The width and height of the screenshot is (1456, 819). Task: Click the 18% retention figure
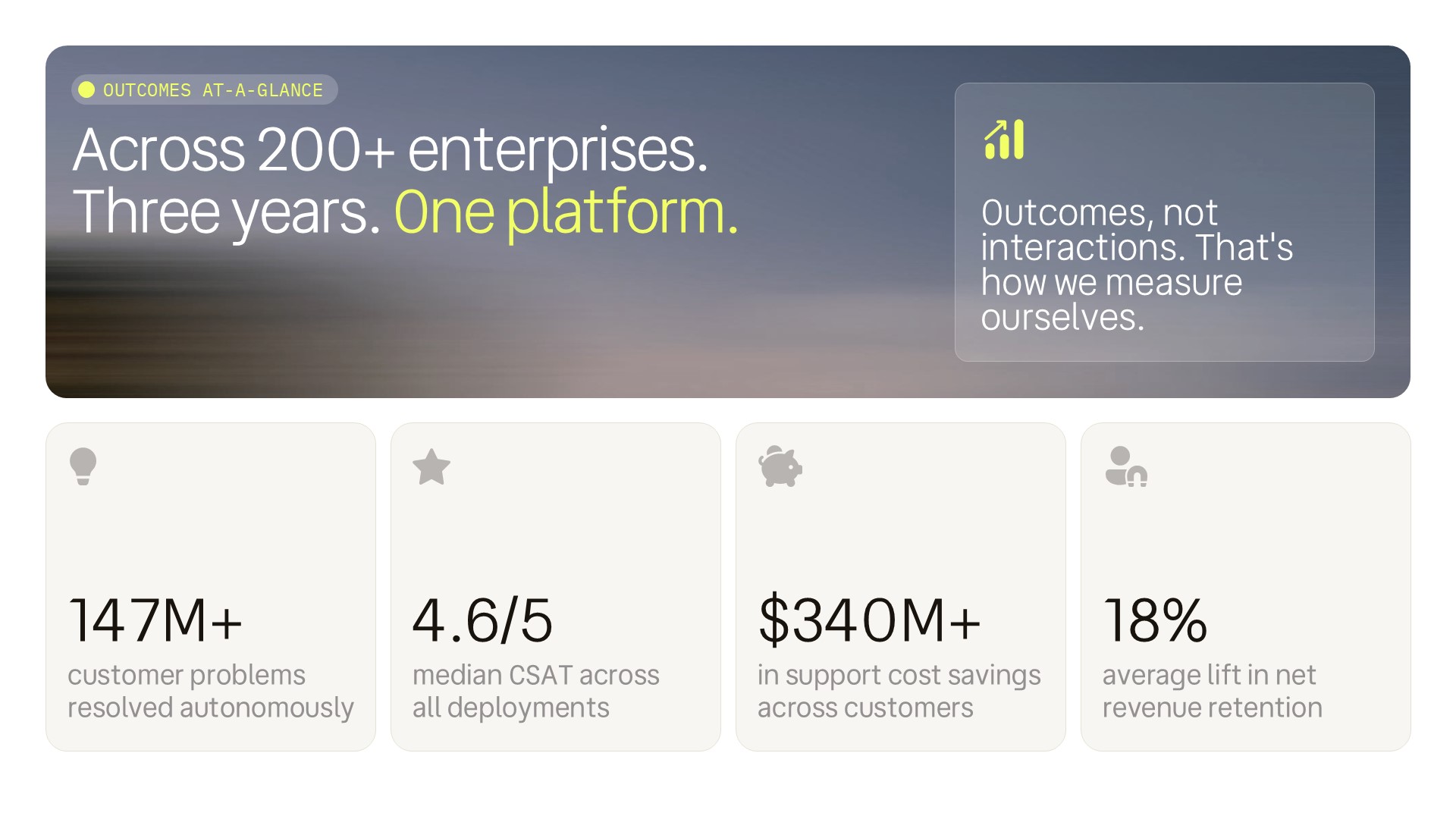pyautogui.click(x=1155, y=620)
